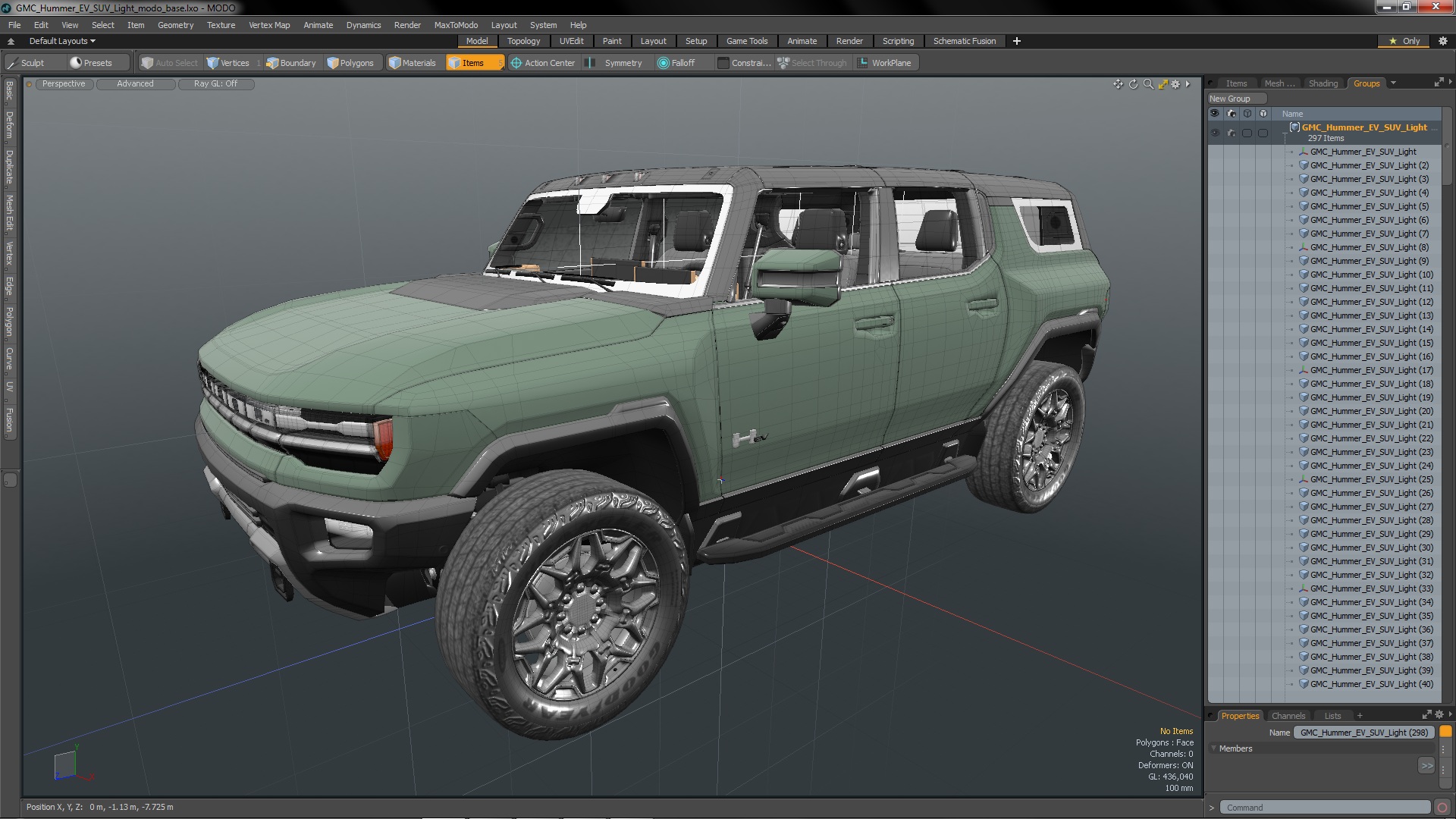
Task: Add a new layout tab with plus icon
Action: (x=1016, y=41)
